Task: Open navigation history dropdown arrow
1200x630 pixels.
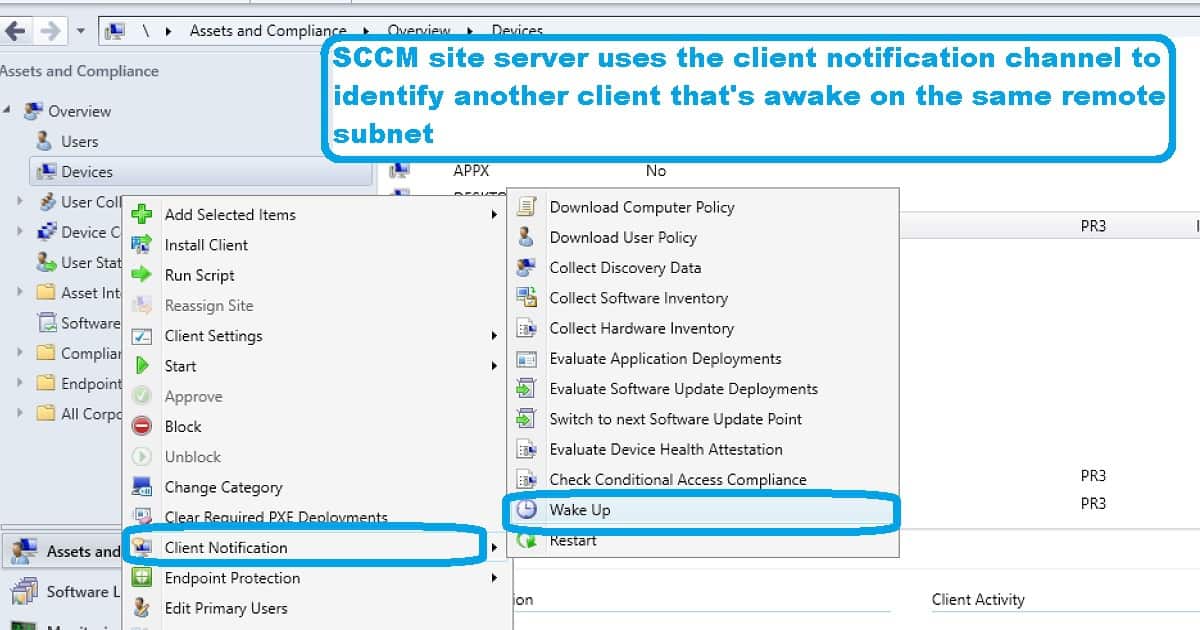Action: [81, 31]
